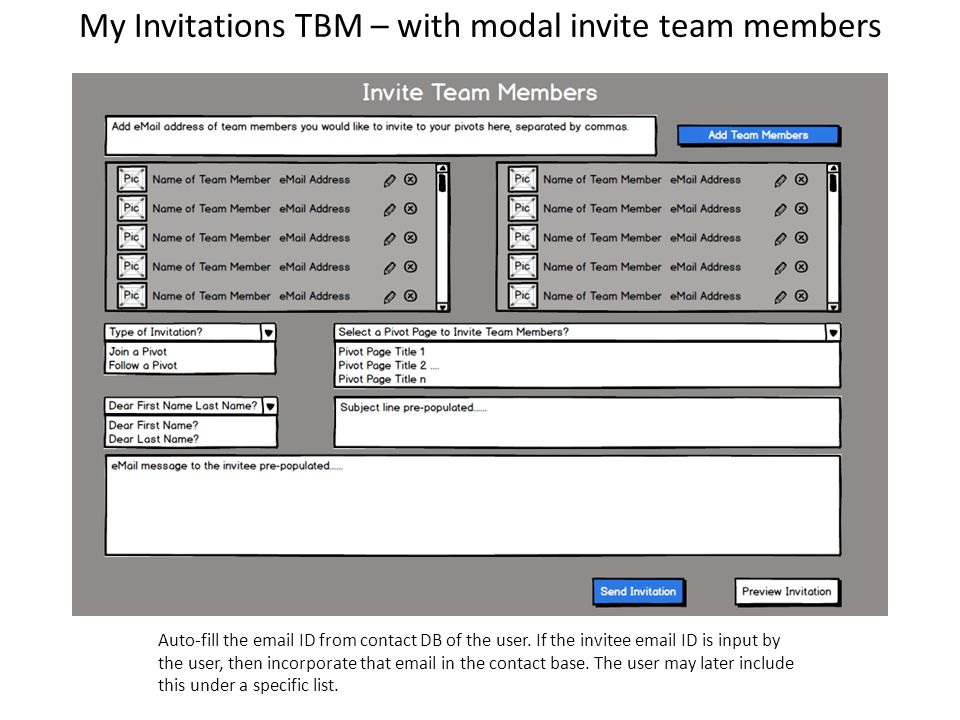
Task: Click the Add Team Members button
Action: pos(759,135)
